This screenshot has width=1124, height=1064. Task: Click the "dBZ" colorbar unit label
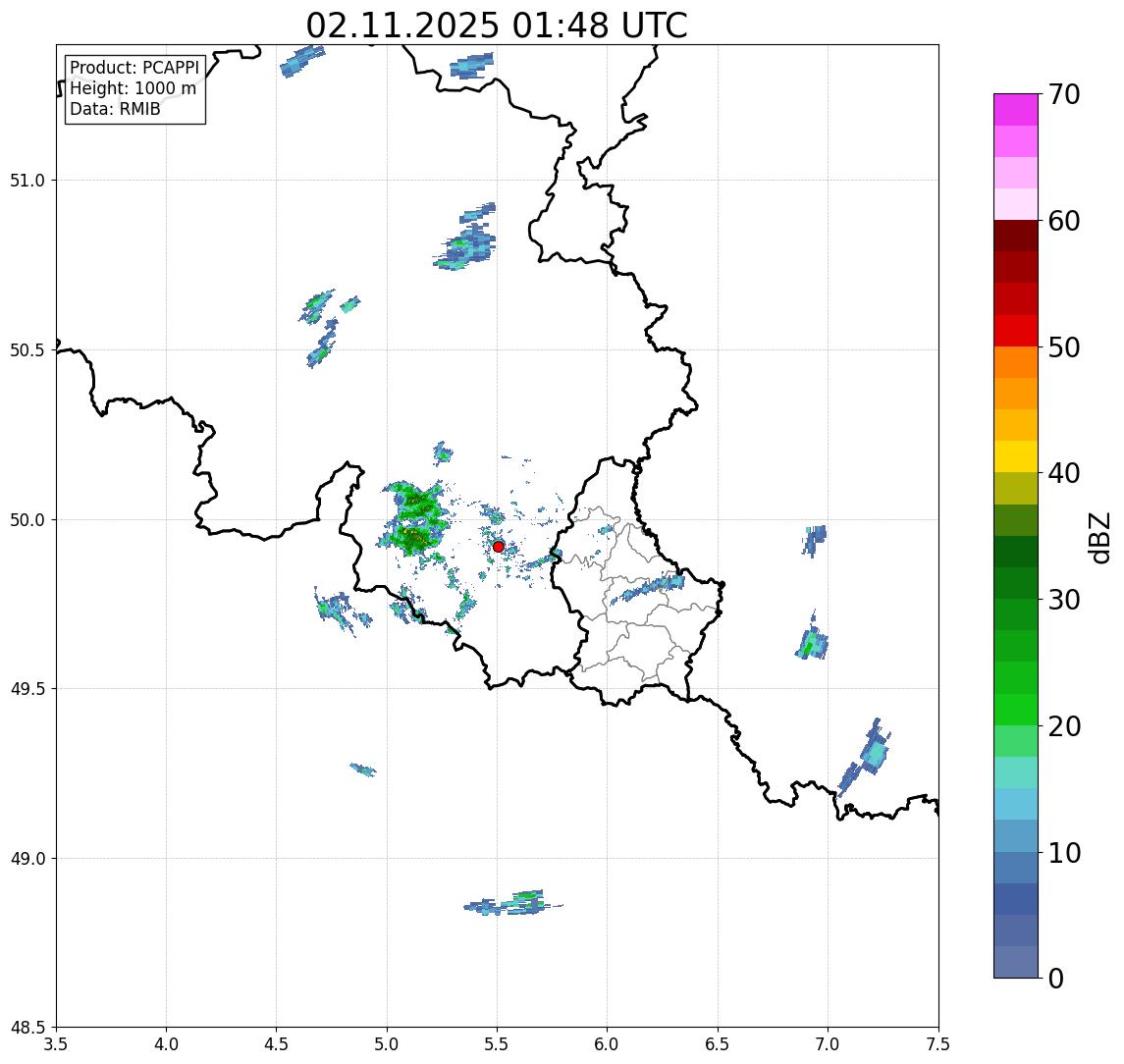[x=1098, y=538]
